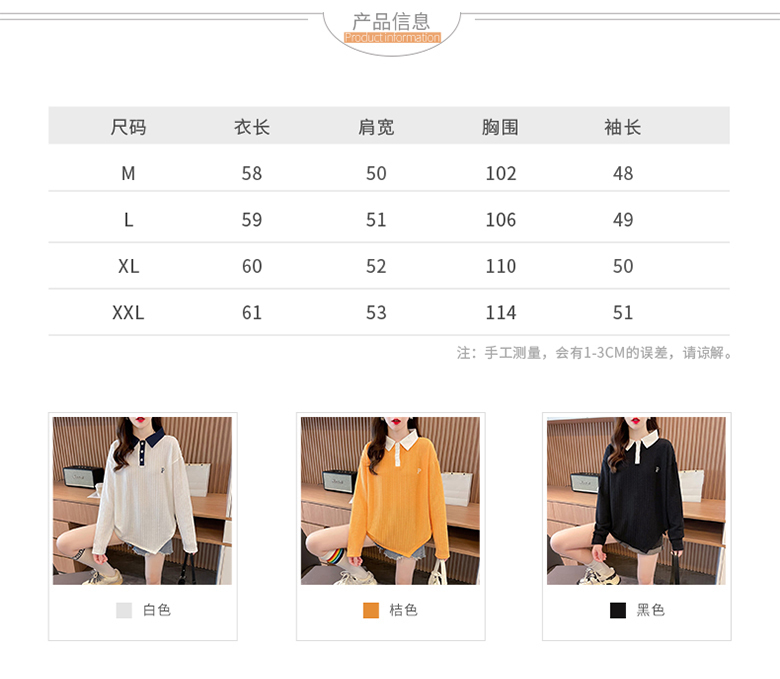
Task: Click the 肩宽 column header
Action: click(x=376, y=127)
